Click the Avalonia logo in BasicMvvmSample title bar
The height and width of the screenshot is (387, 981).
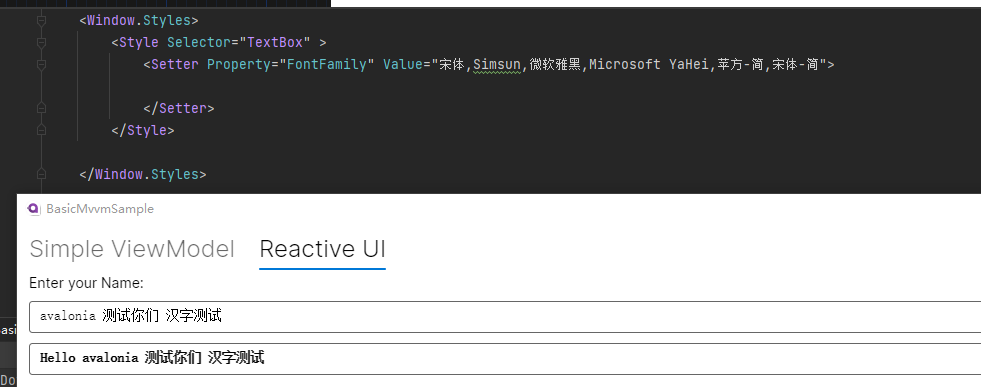point(34,209)
